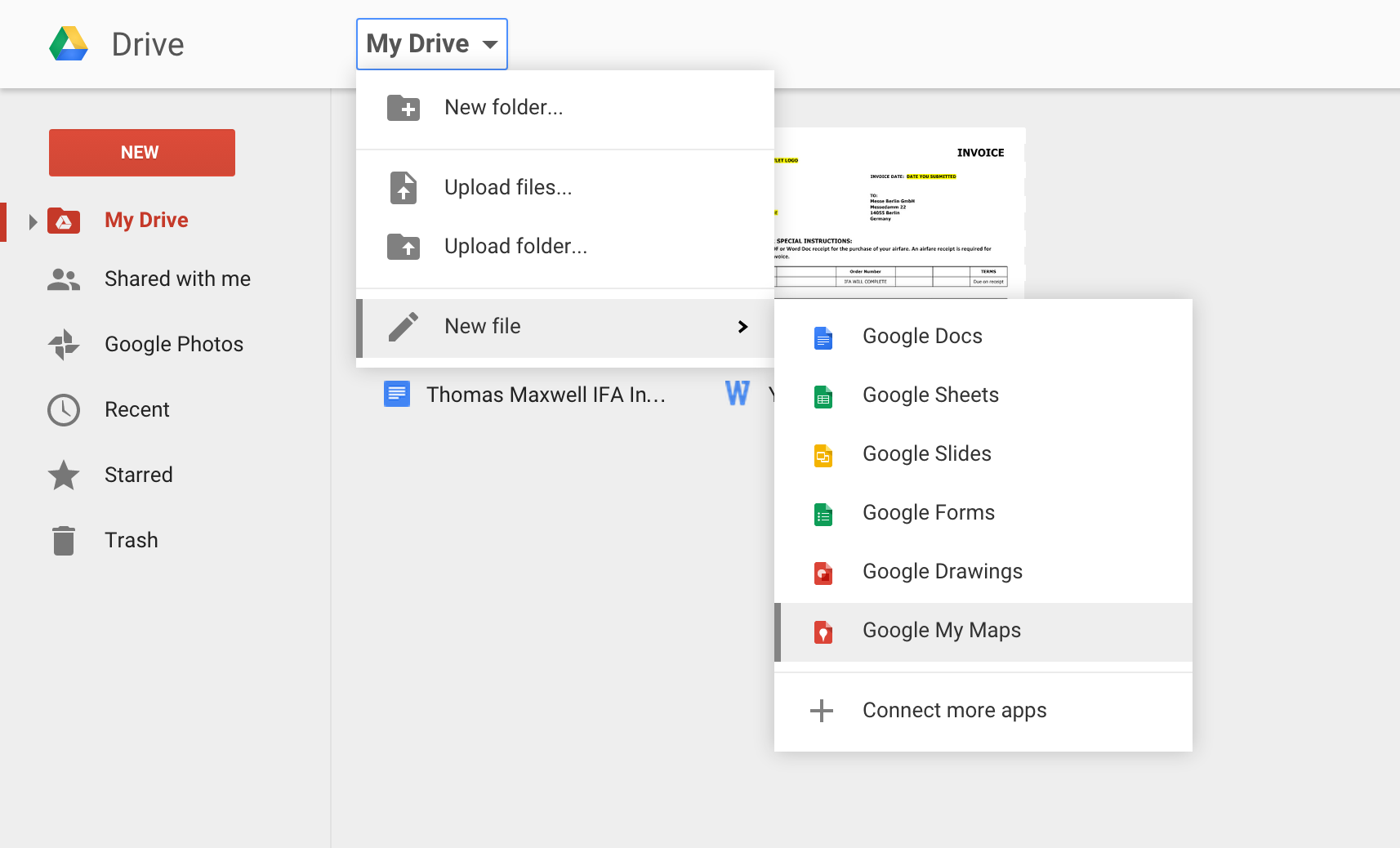This screenshot has width=1400, height=848.
Task: Click the green Google Sheets icon
Action: point(823,396)
